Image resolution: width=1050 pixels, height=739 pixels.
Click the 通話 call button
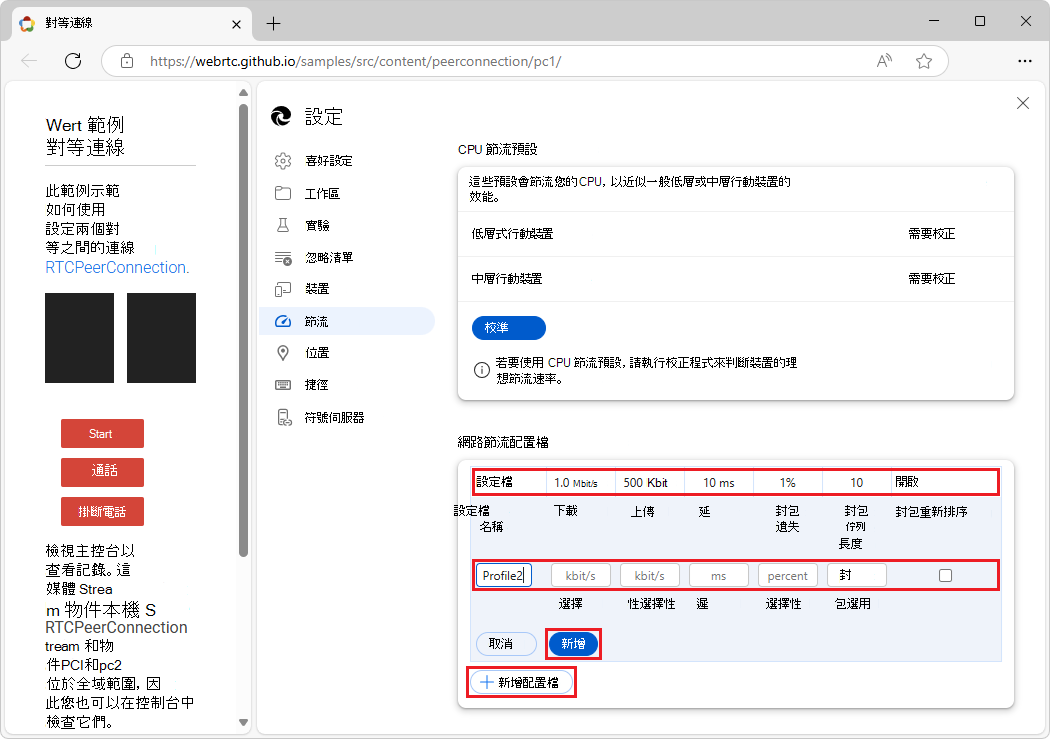(102, 472)
